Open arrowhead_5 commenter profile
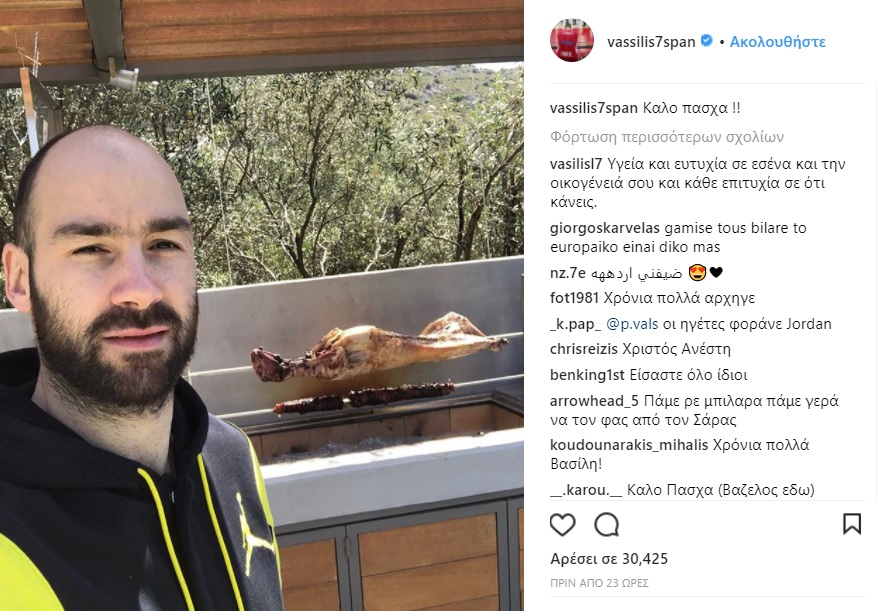The image size is (877, 611). pyautogui.click(x=594, y=401)
